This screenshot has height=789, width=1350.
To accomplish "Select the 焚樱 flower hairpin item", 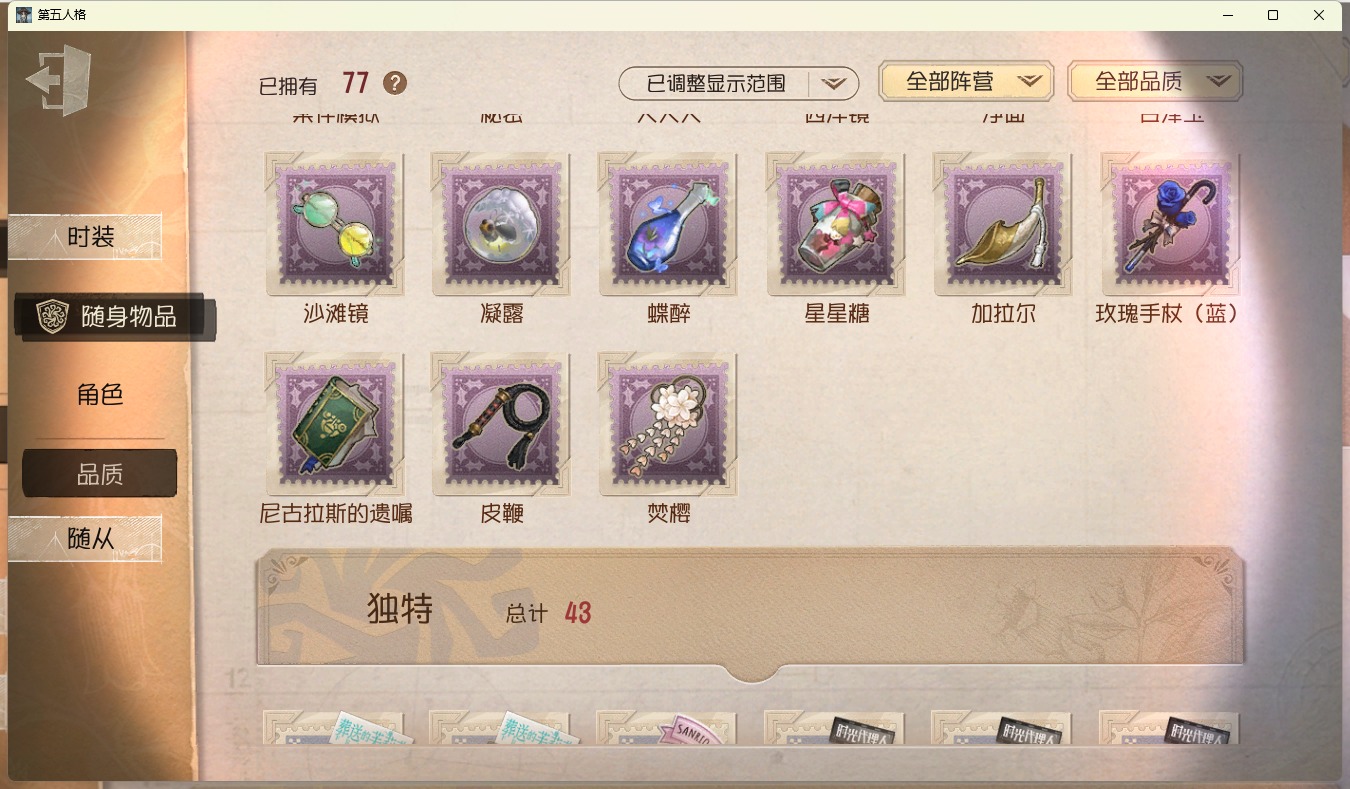I will pos(669,425).
